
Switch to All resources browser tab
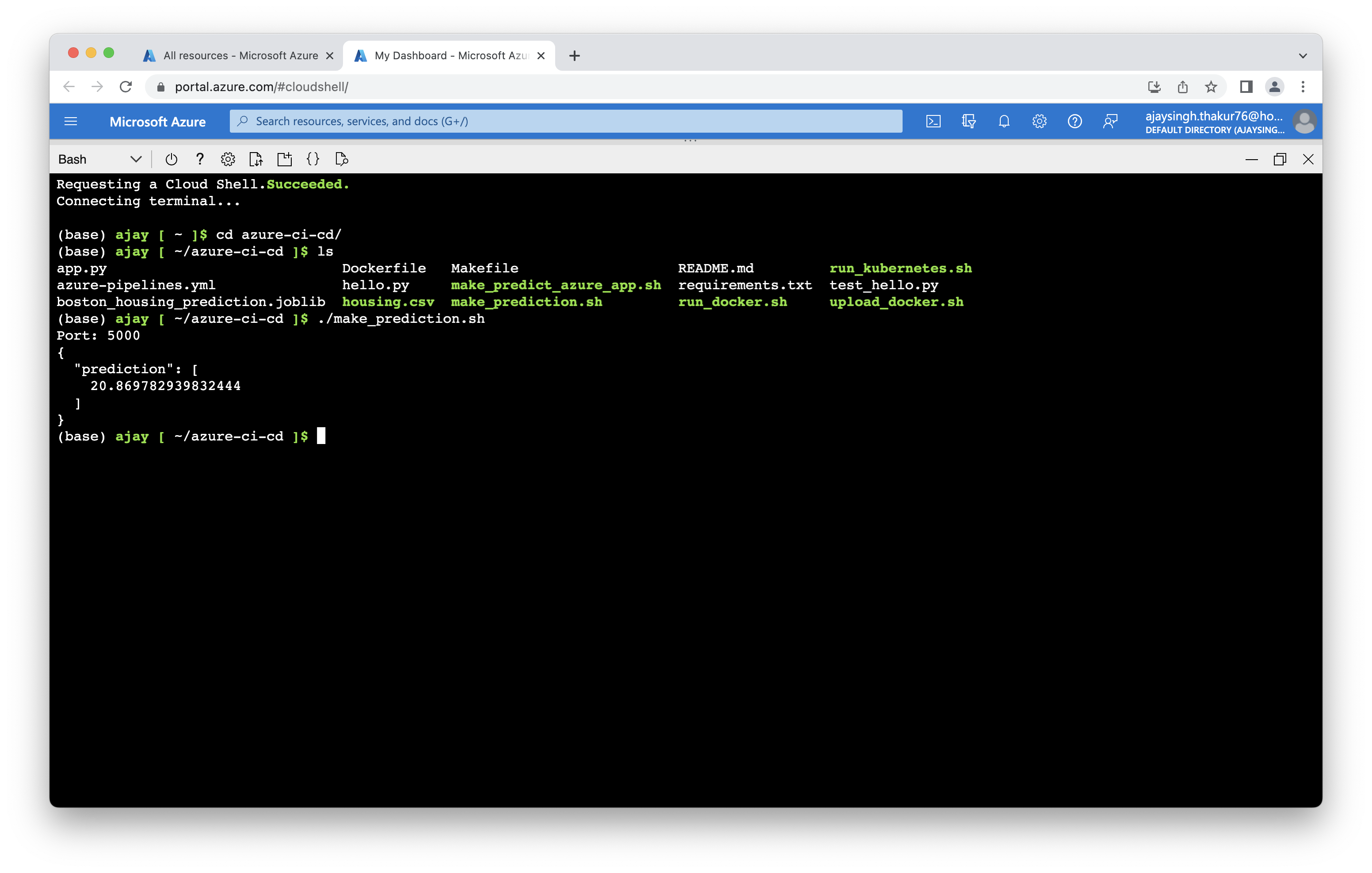pyautogui.click(x=239, y=56)
